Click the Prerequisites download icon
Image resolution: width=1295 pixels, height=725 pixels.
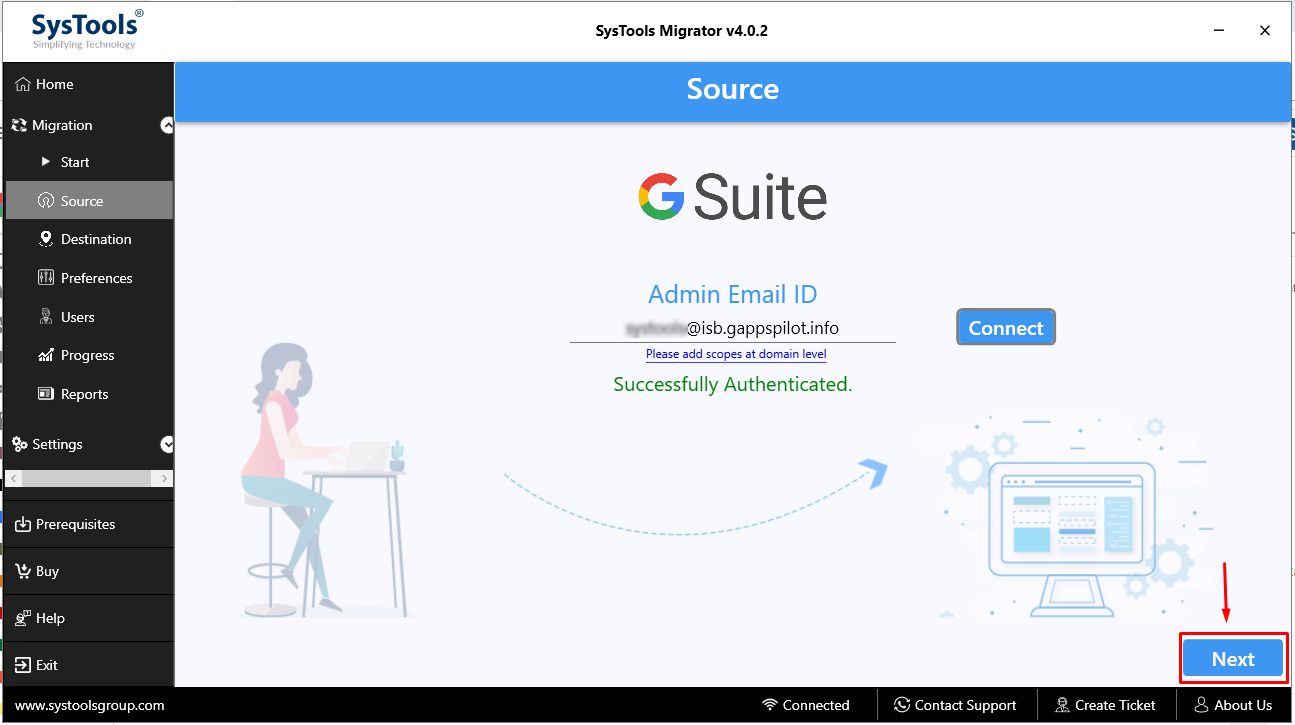(x=23, y=524)
